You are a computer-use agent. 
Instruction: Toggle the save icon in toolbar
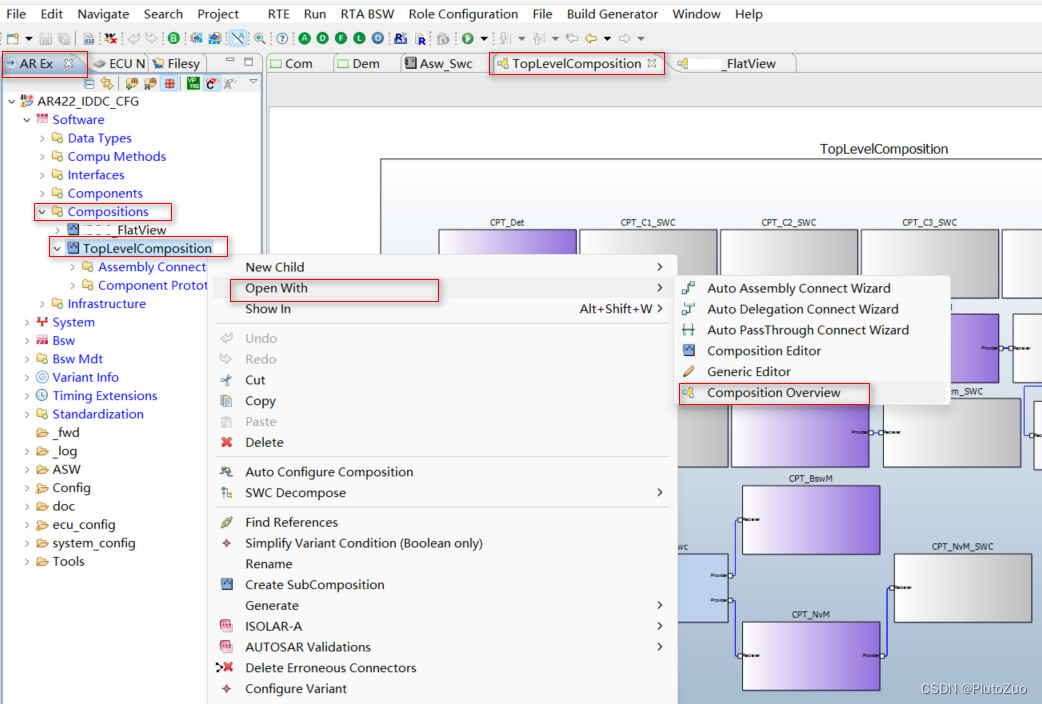click(x=45, y=37)
